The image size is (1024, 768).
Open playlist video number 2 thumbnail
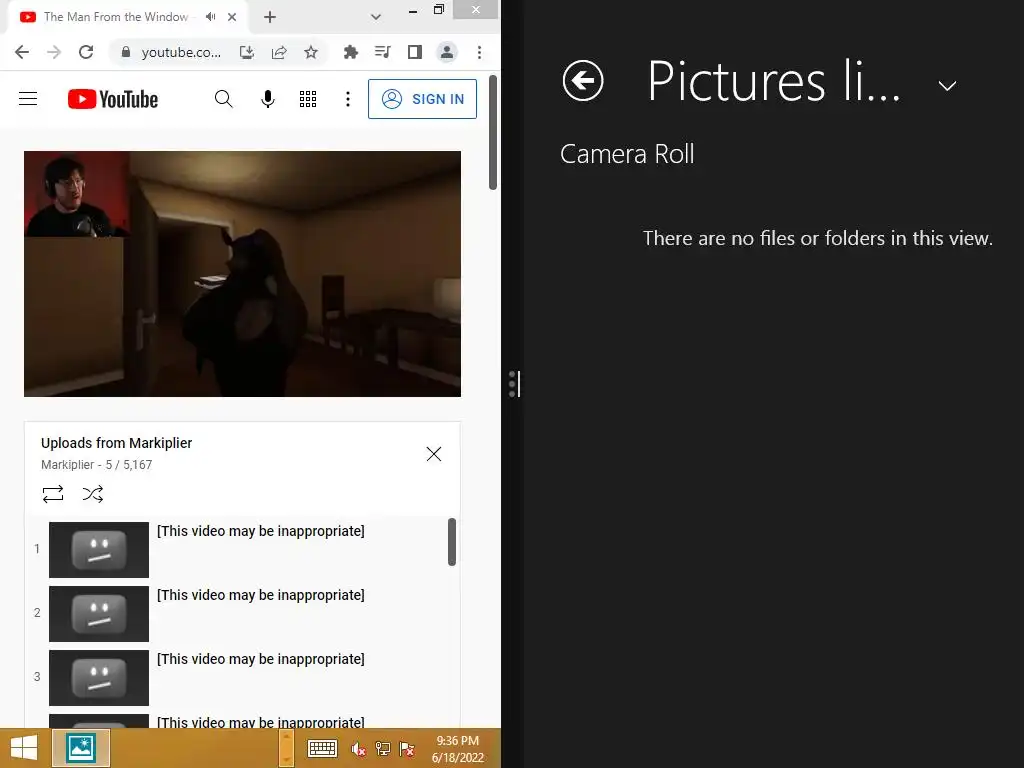tap(99, 614)
